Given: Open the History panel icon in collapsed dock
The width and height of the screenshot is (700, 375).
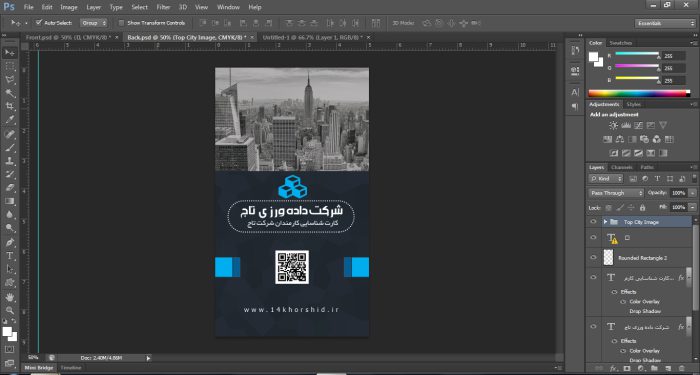Looking at the screenshot, I should click(575, 50).
